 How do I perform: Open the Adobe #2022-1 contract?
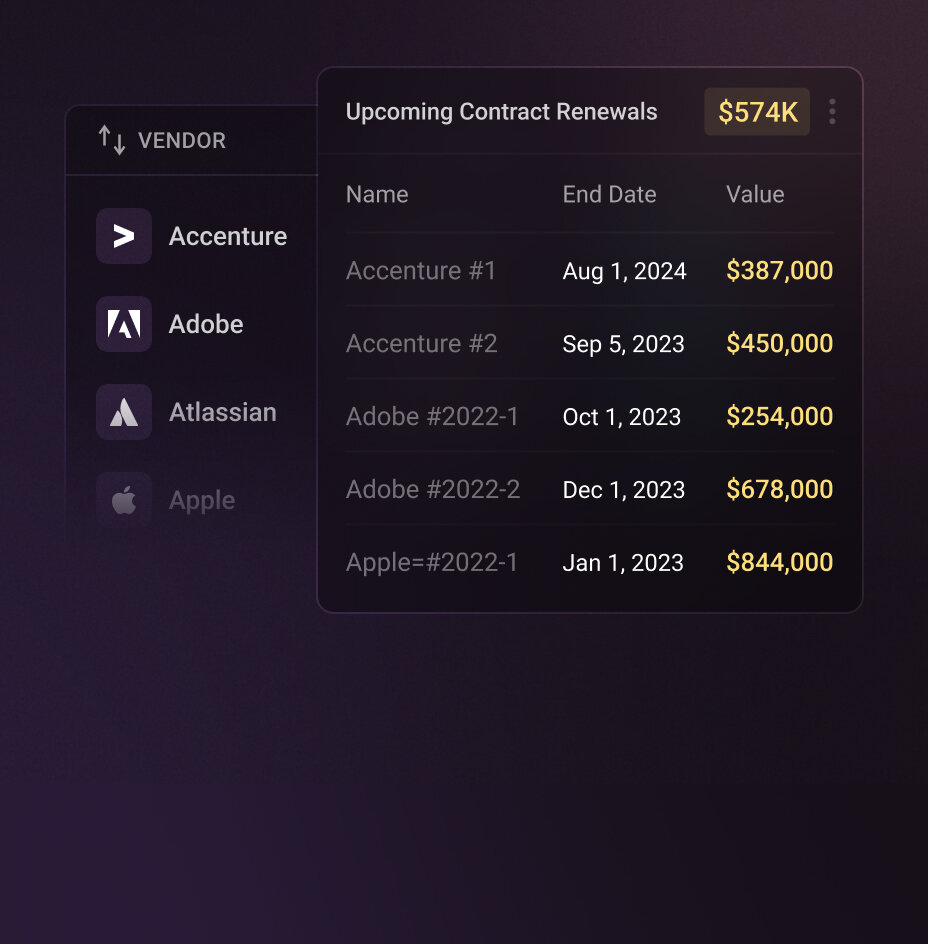click(432, 416)
